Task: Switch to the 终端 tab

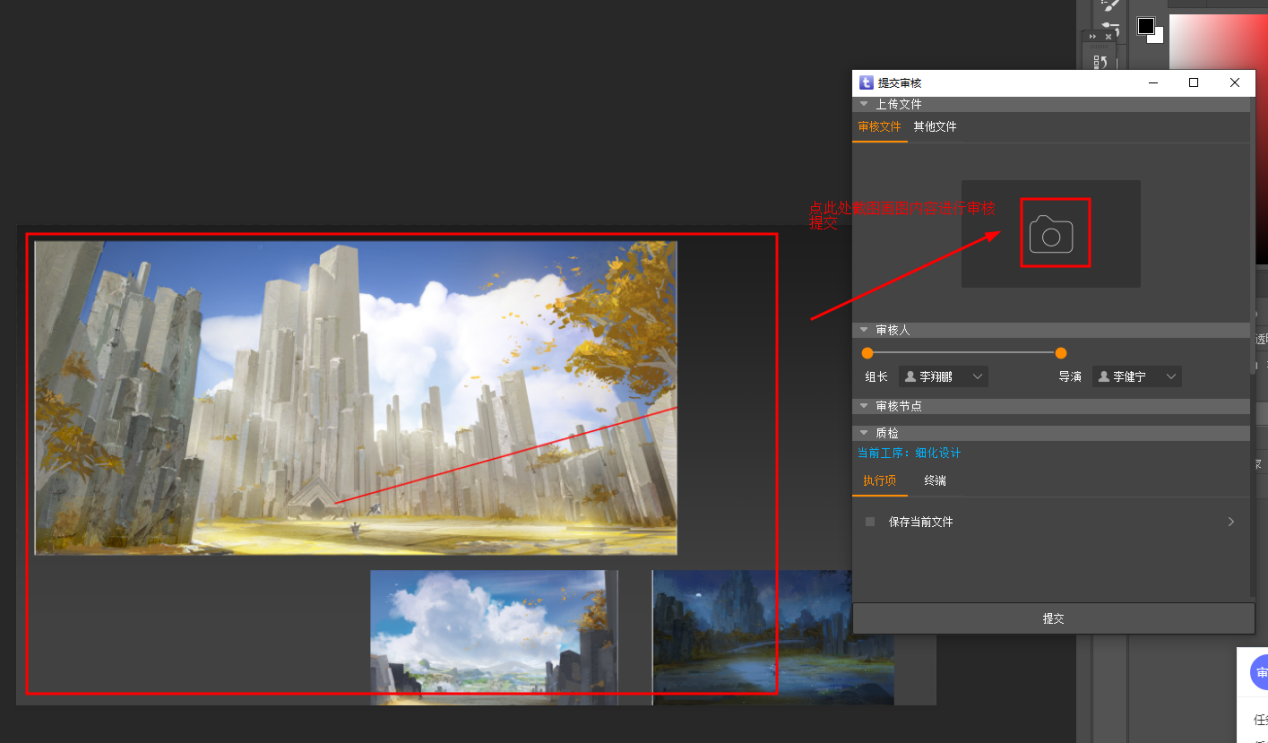Action: [935, 481]
